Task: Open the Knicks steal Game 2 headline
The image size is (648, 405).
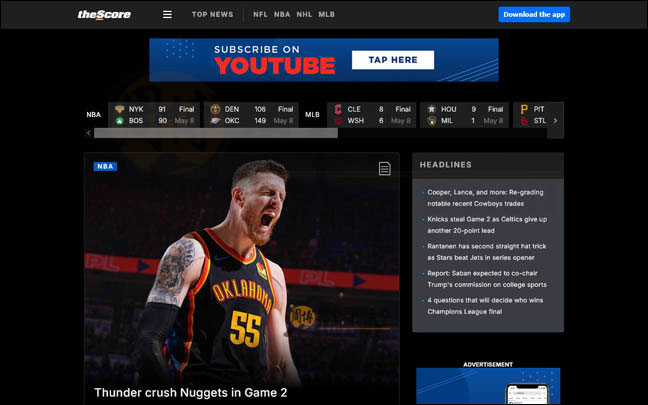Action: coord(487,225)
